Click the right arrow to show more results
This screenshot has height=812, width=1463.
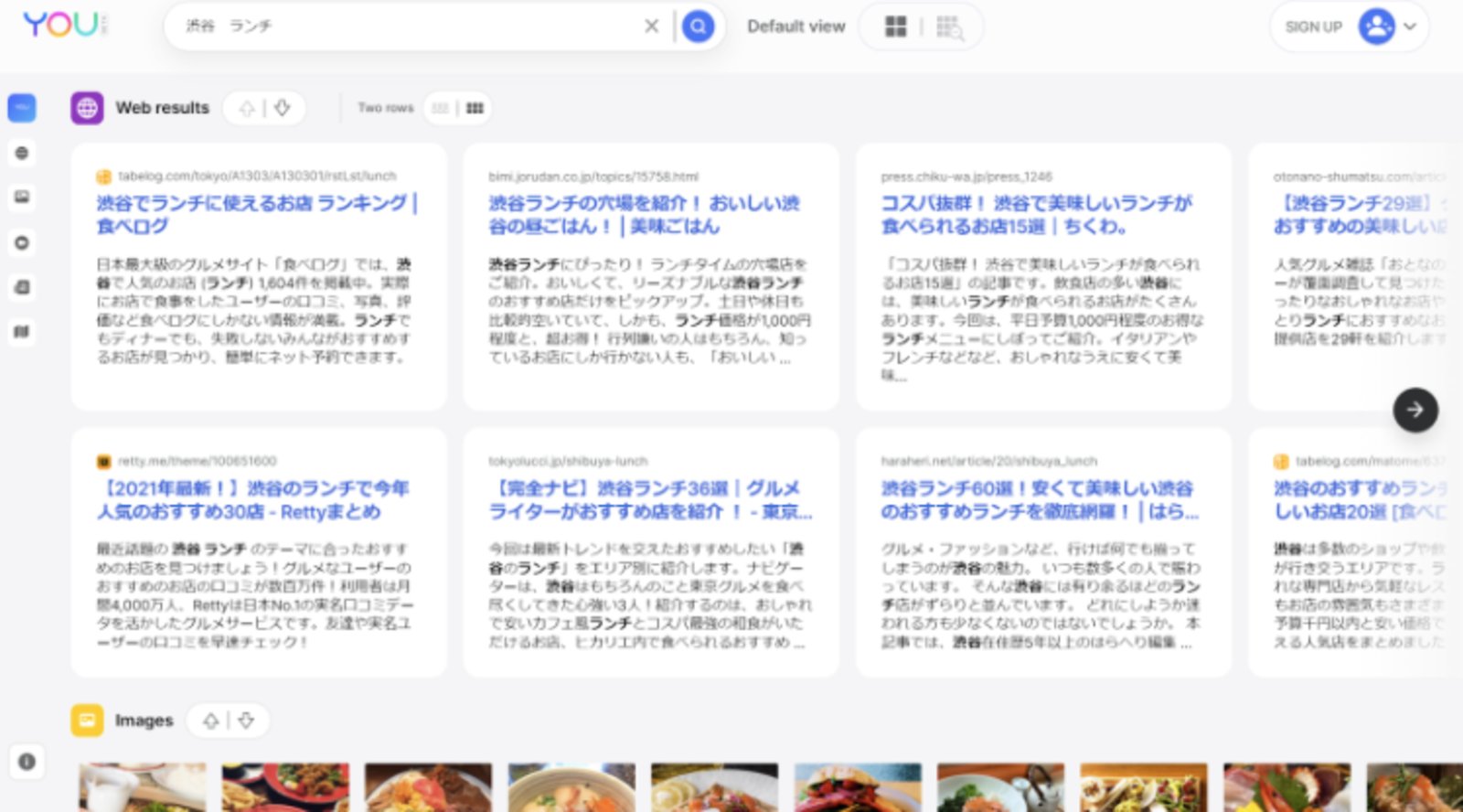1415,410
